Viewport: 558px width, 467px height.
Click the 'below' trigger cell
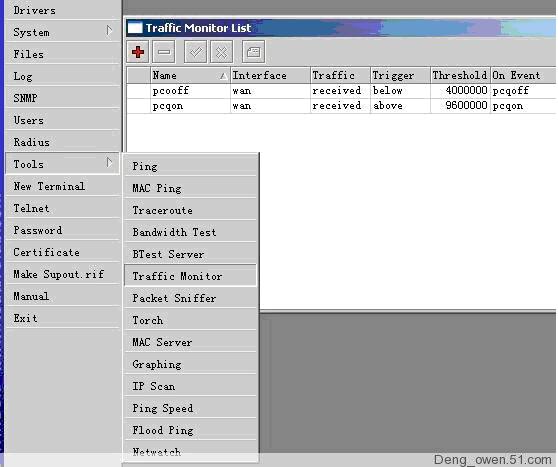coord(388,91)
